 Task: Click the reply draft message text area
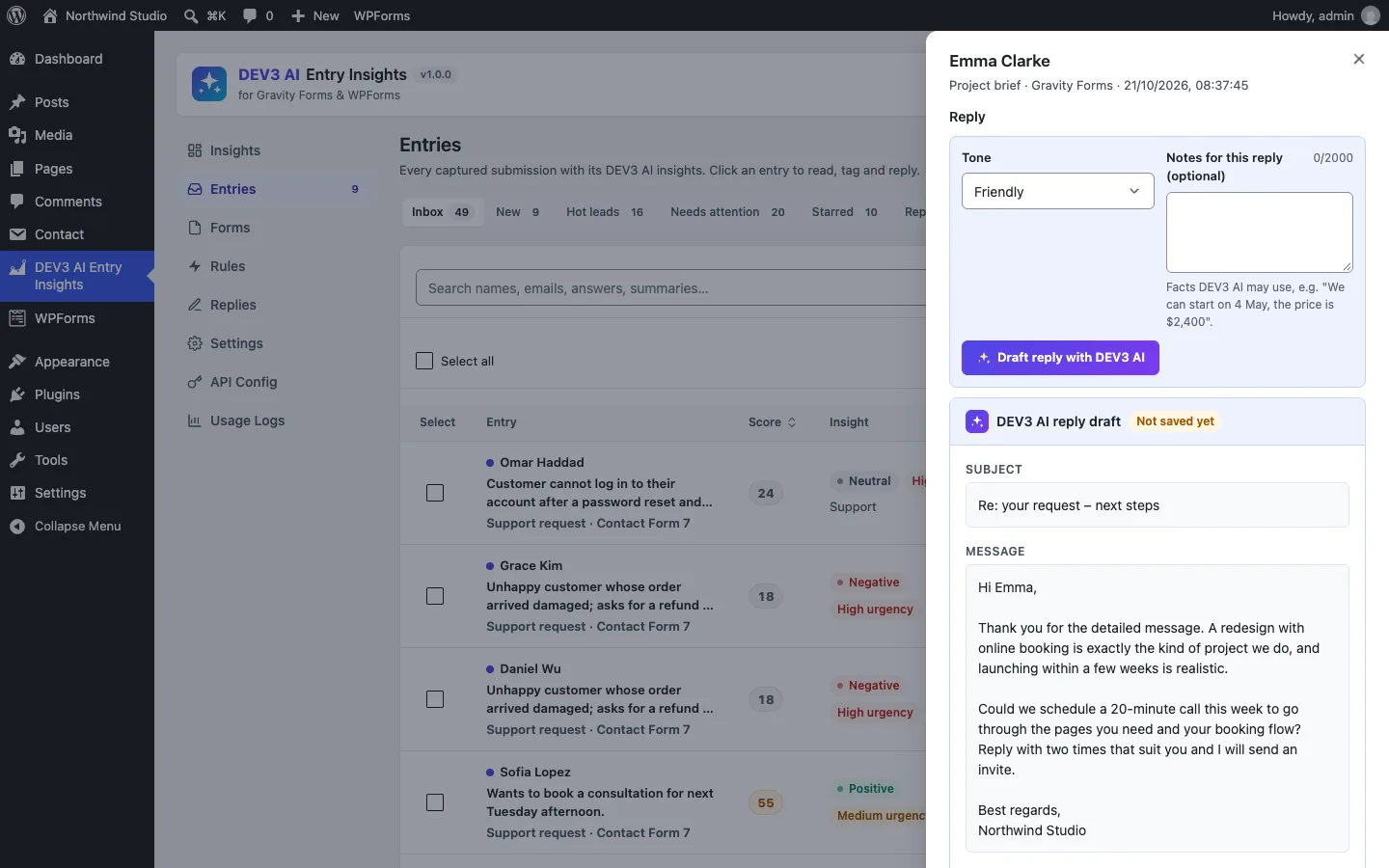(1157, 708)
